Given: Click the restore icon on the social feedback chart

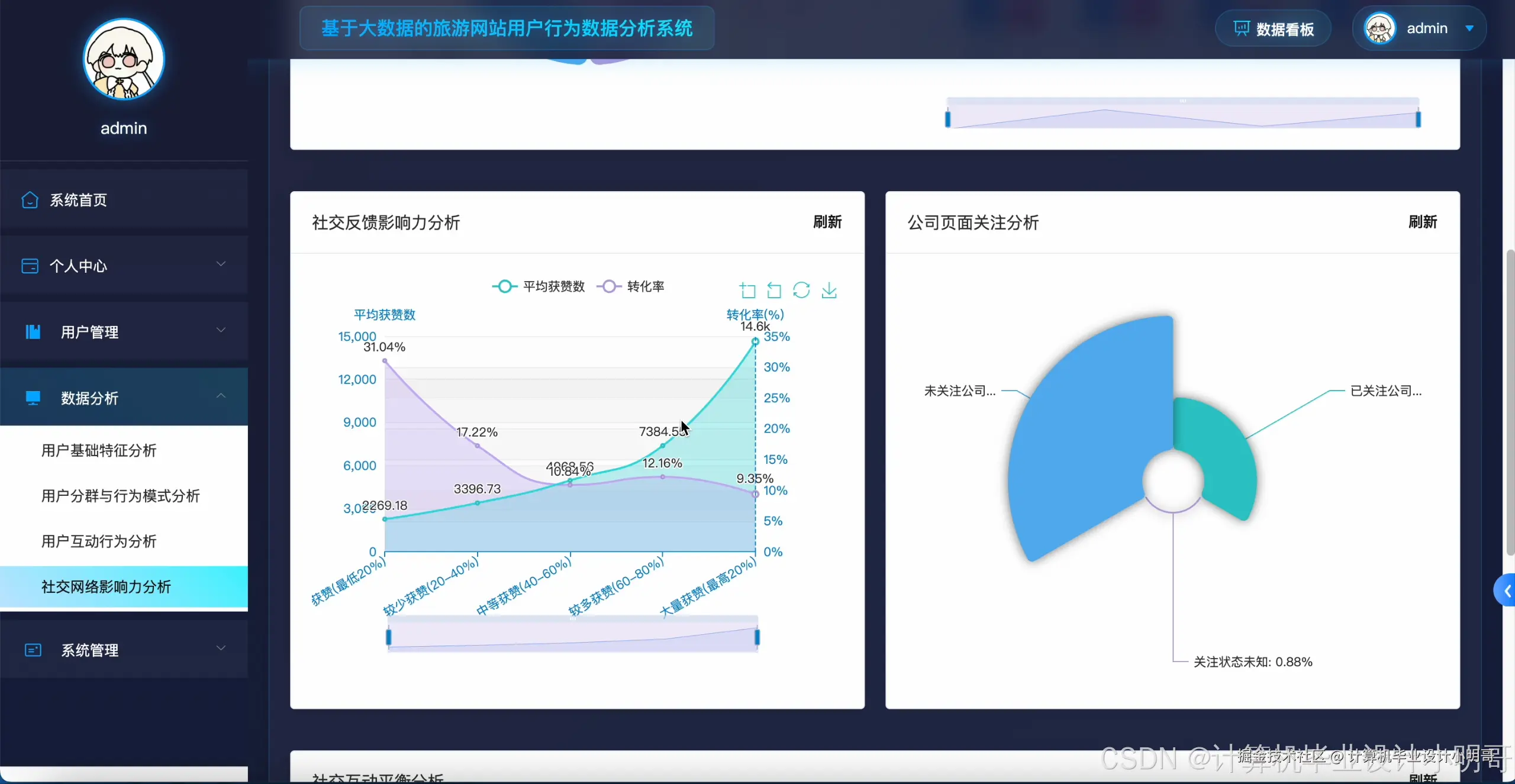Looking at the screenshot, I should [801, 290].
